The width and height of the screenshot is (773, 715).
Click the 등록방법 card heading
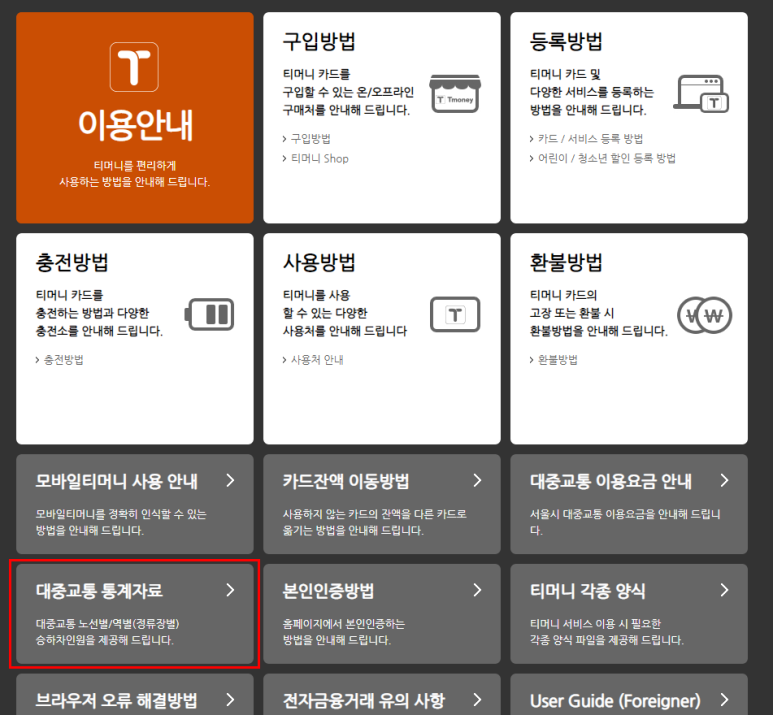coord(566,41)
